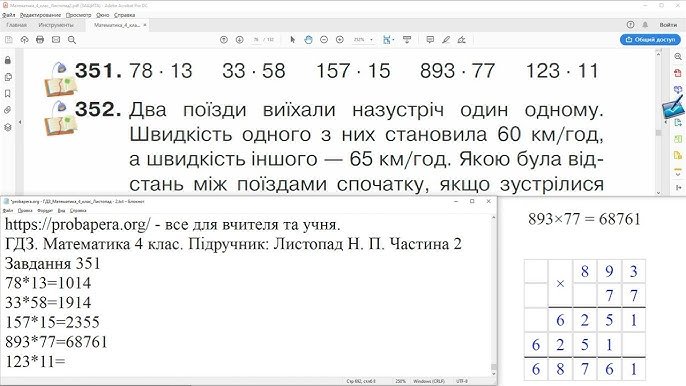
Task: Click the Zoom out minus icon
Action: tap(324, 40)
